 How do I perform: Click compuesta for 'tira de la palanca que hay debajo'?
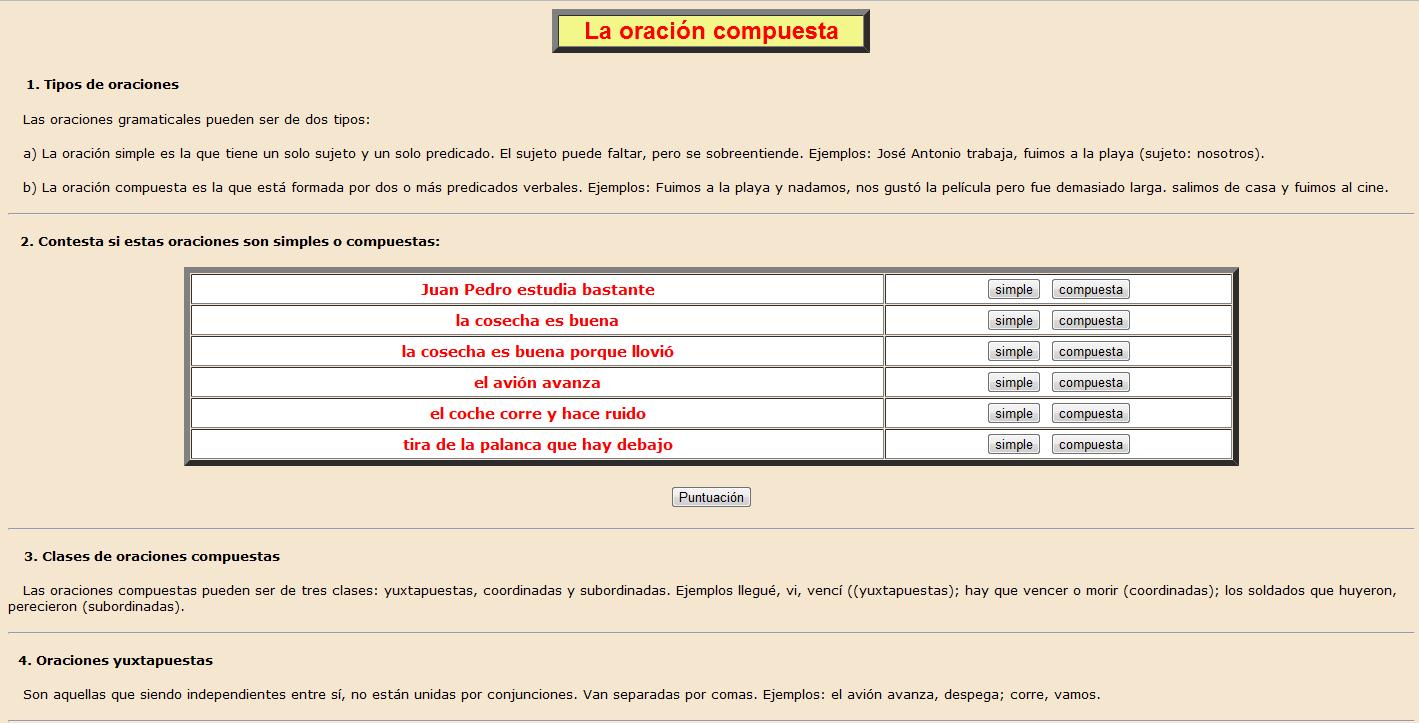(x=1090, y=444)
